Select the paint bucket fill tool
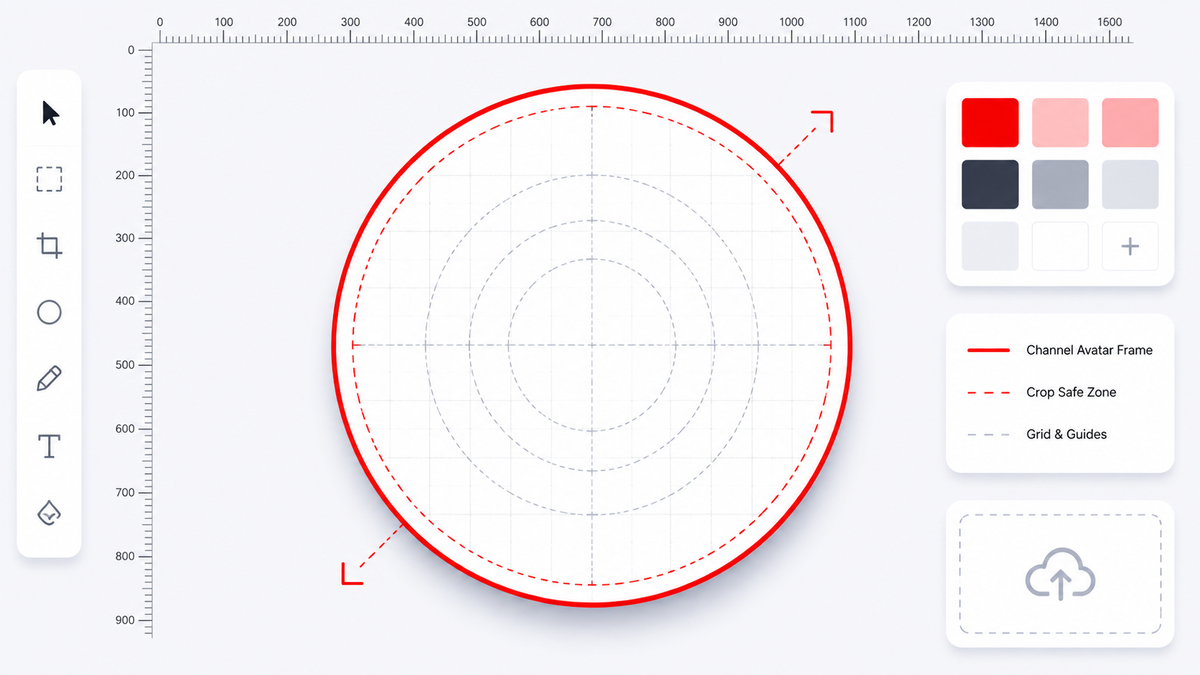The image size is (1200, 675). pyautogui.click(x=49, y=512)
